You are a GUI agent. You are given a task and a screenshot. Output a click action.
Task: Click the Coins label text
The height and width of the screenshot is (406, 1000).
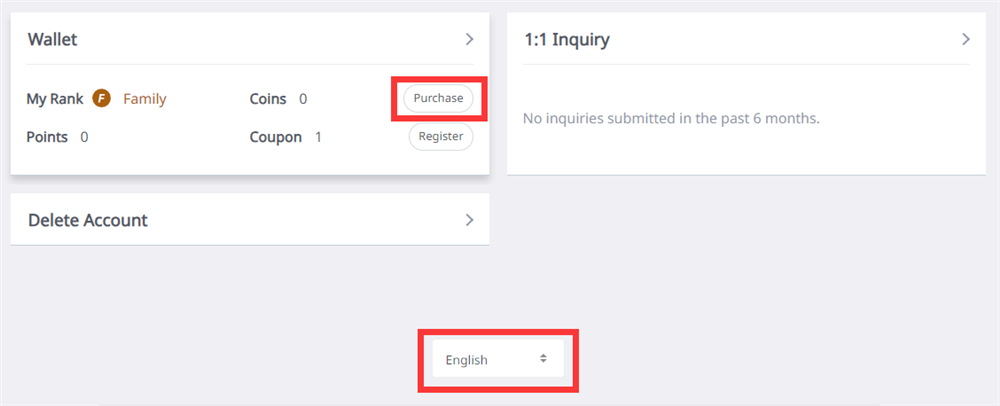pos(268,99)
